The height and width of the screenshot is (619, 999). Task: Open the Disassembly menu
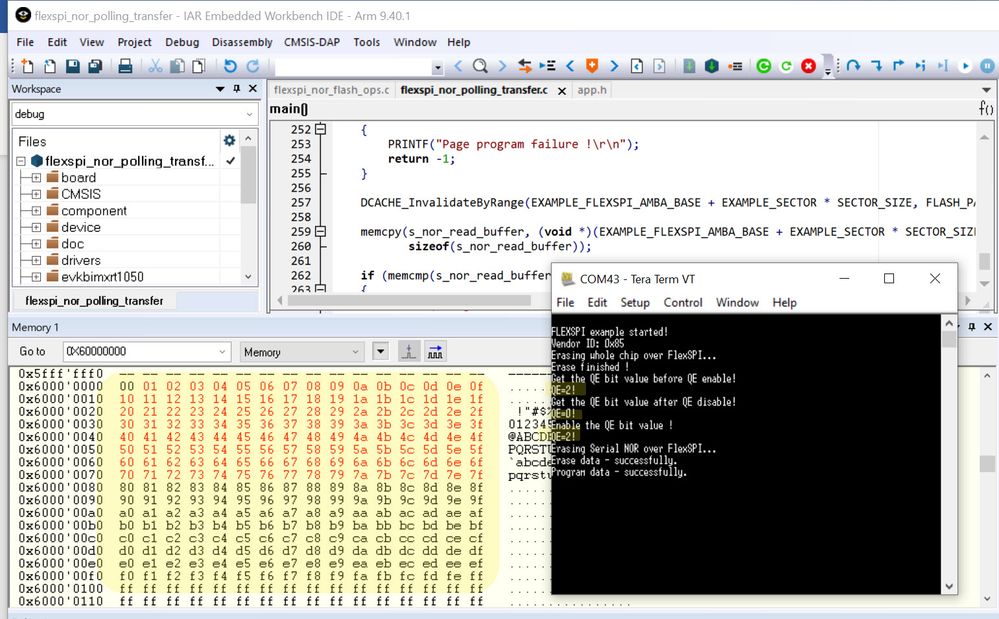pos(242,42)
